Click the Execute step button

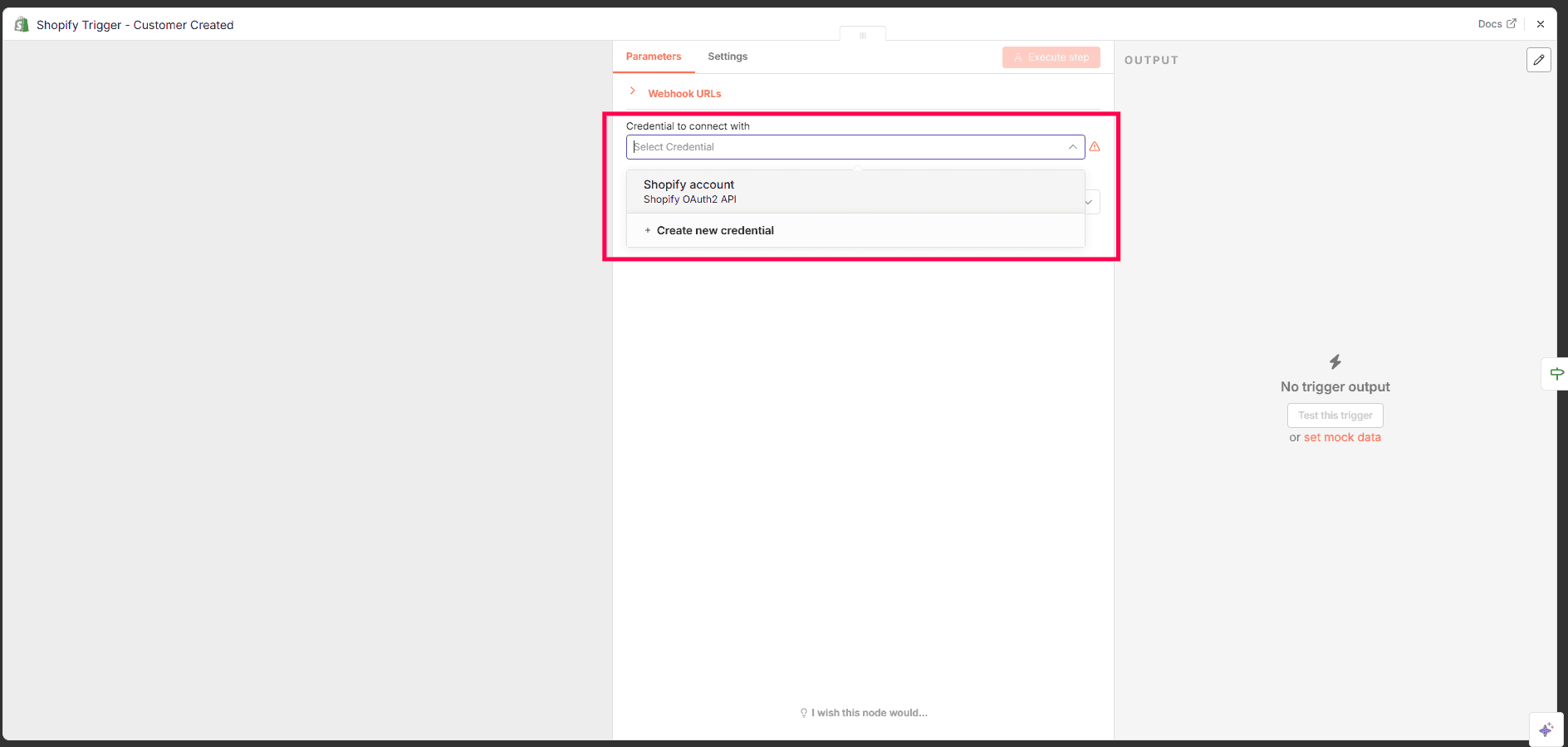pos(1051,57)
